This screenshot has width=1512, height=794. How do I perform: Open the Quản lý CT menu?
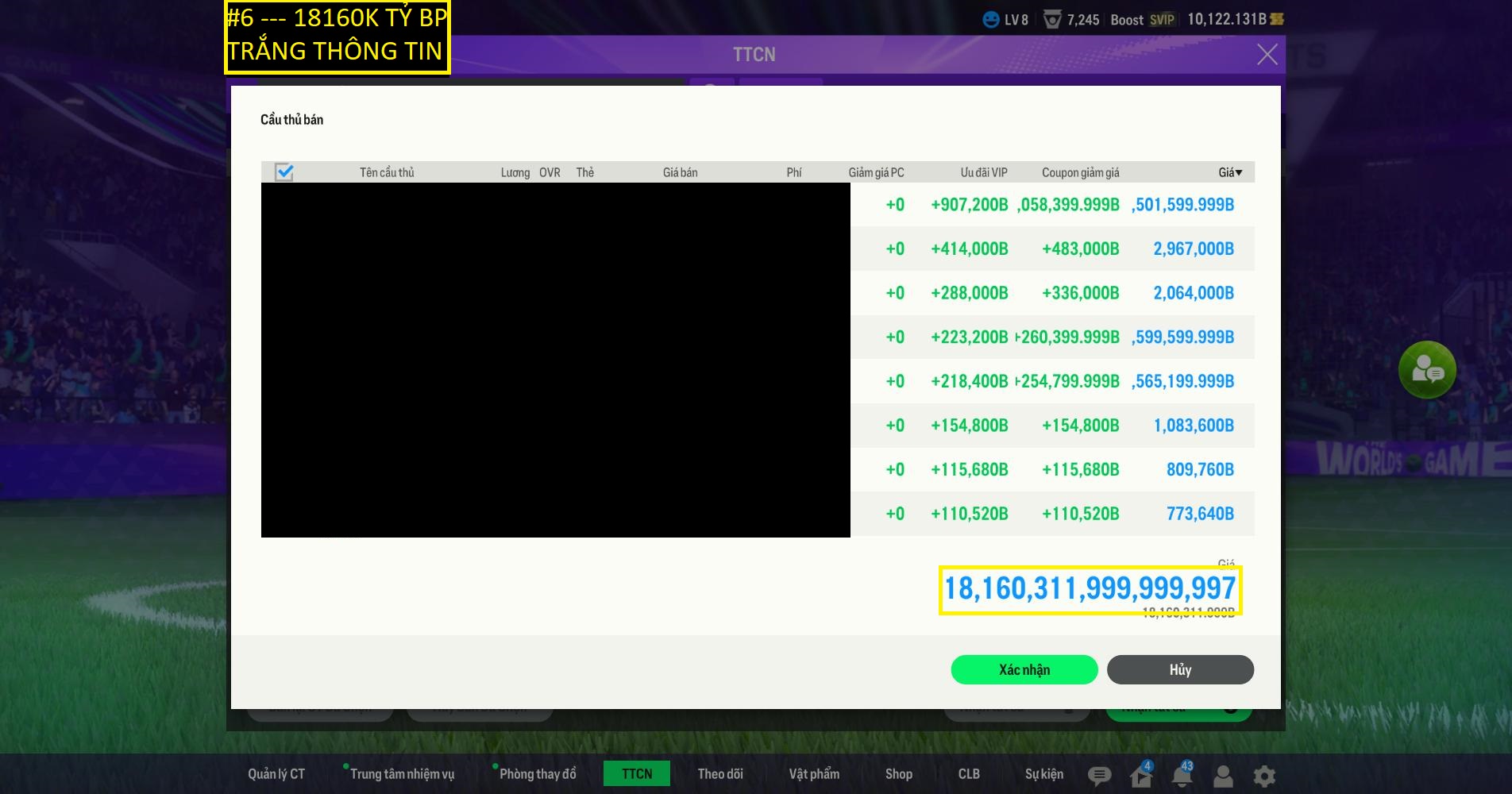click(276, 773)
